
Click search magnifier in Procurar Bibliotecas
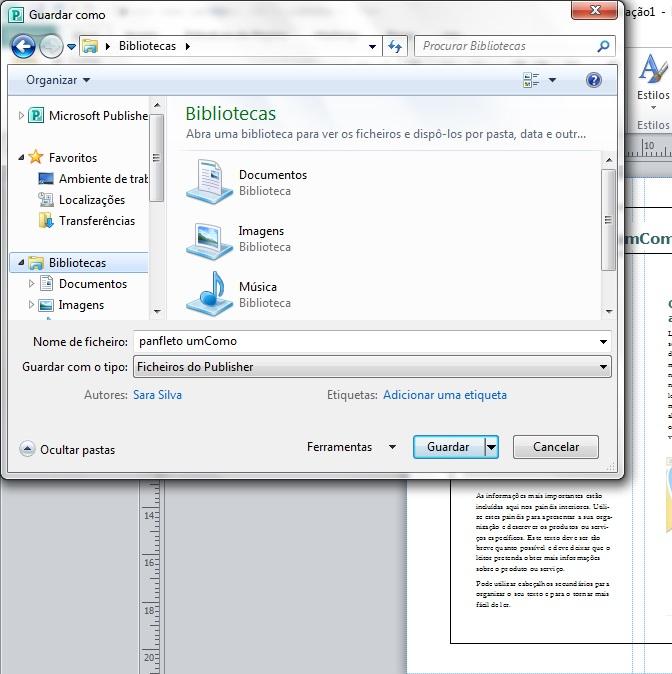(x=603, y=46)
